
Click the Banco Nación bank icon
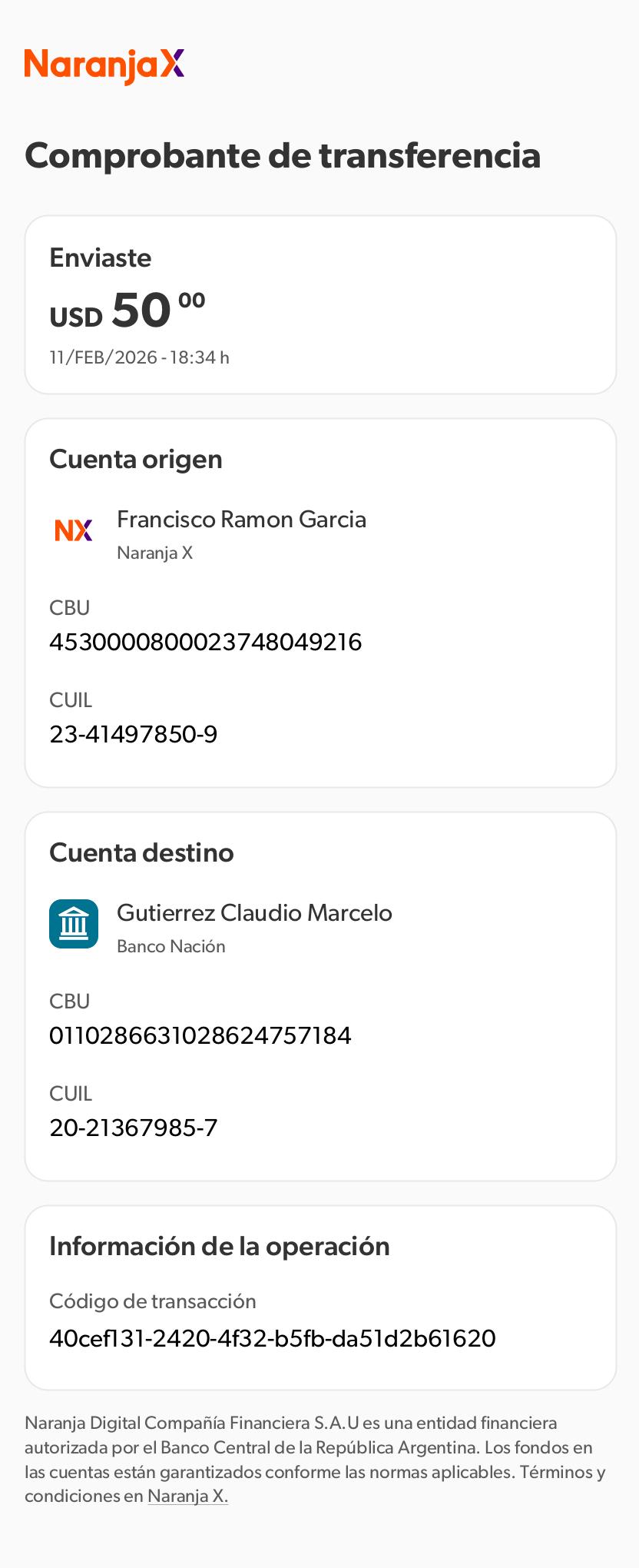tap(74, 924)
